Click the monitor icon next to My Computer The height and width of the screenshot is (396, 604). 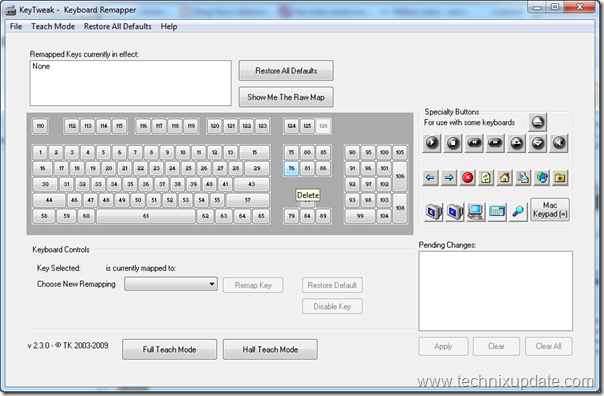click(455, 211)
